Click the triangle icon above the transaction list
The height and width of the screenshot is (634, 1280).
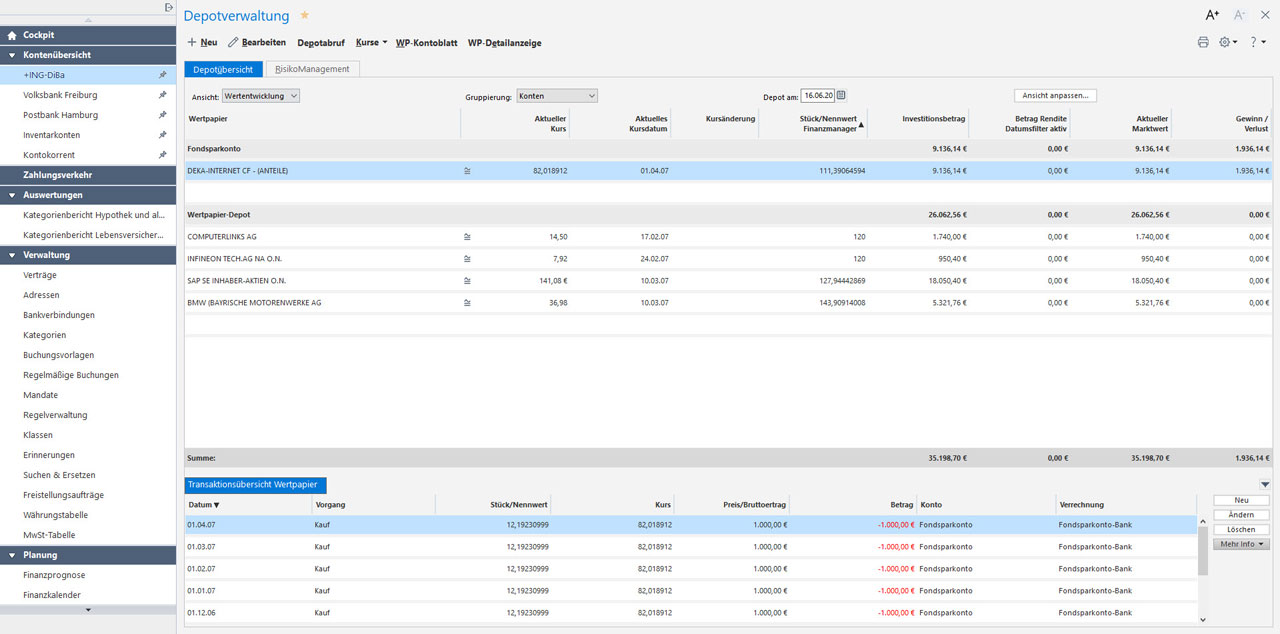point(1266,485)
